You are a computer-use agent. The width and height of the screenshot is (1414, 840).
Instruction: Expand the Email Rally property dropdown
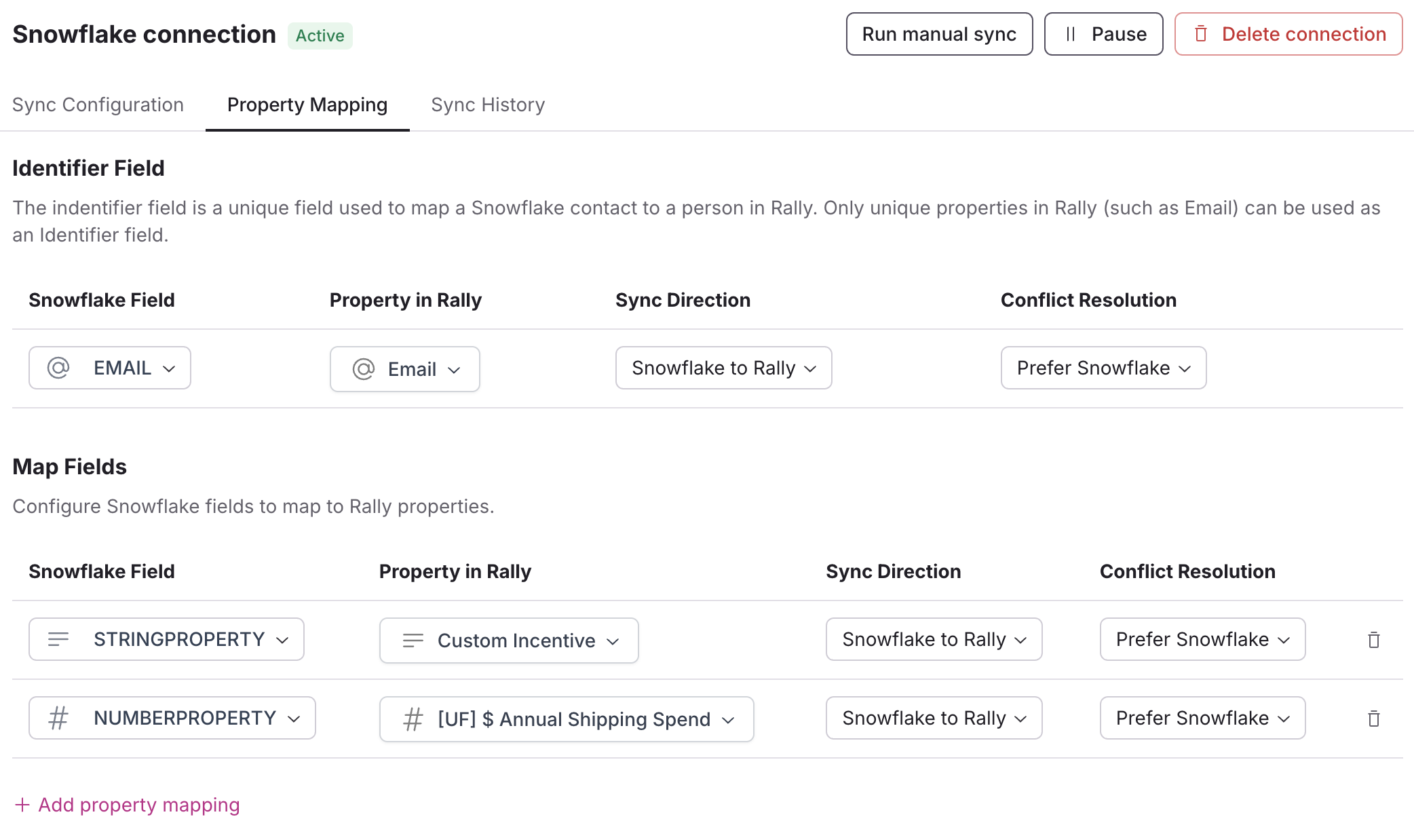point(405,369)
